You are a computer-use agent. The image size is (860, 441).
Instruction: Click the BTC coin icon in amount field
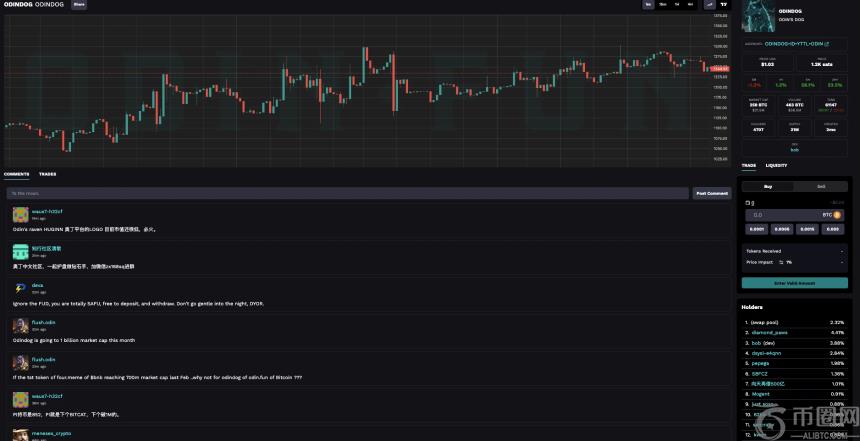coord(838,214)
